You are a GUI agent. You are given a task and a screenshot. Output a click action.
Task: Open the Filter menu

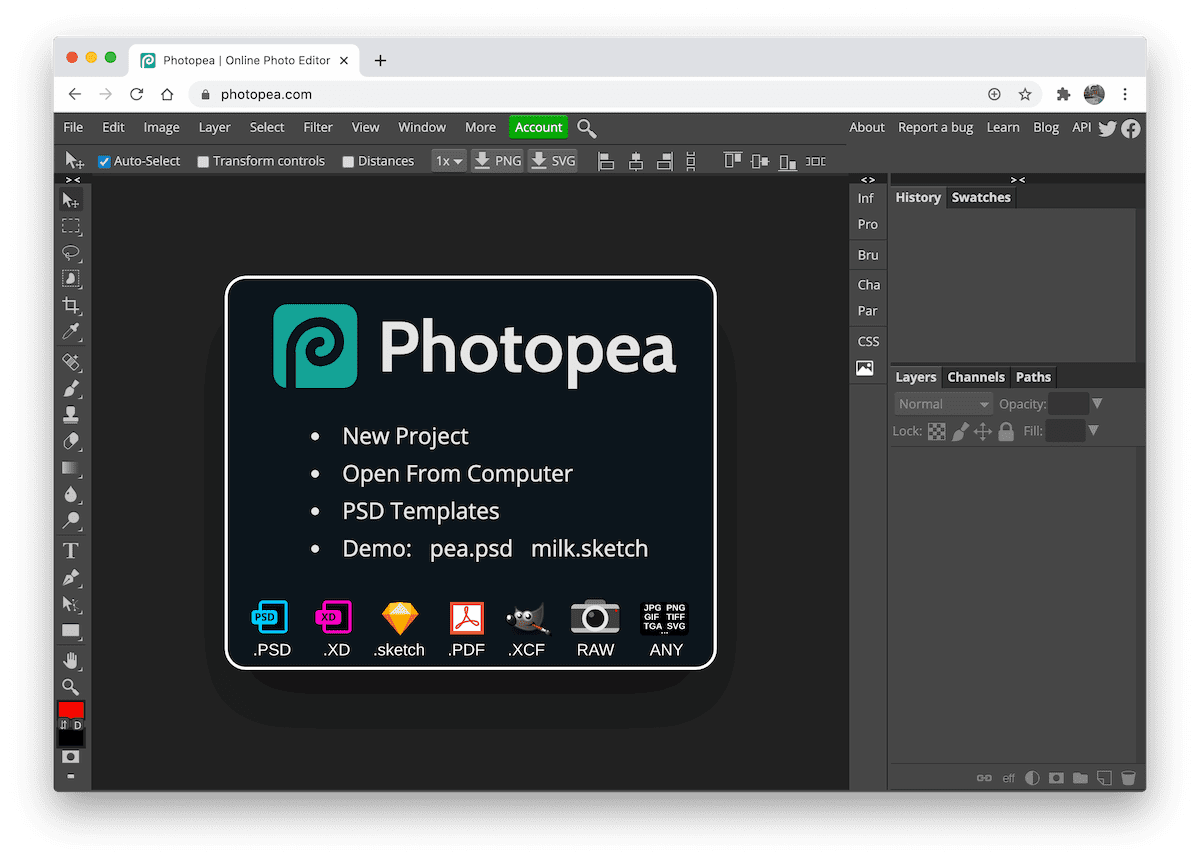tap(317, 127)
